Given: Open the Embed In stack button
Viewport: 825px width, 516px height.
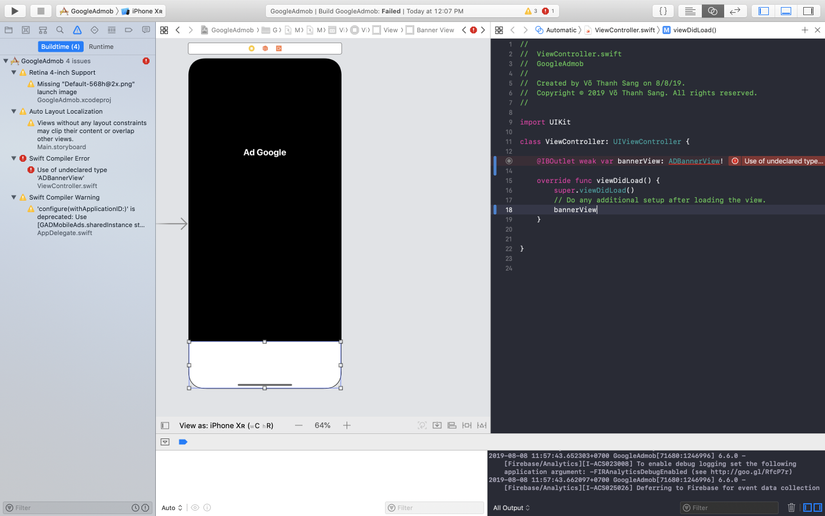Looking at the screenshot, I should (x=437, y=426).
